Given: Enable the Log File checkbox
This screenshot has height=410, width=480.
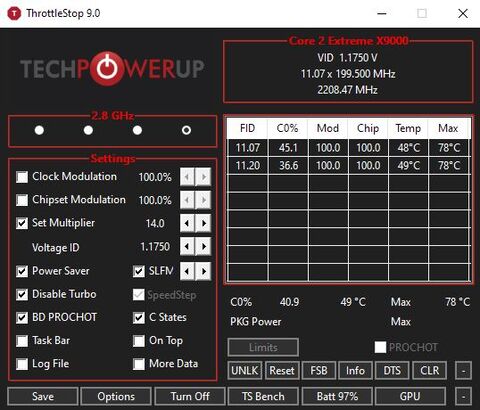Looking at the screenshot, I should tap(22, 364).
